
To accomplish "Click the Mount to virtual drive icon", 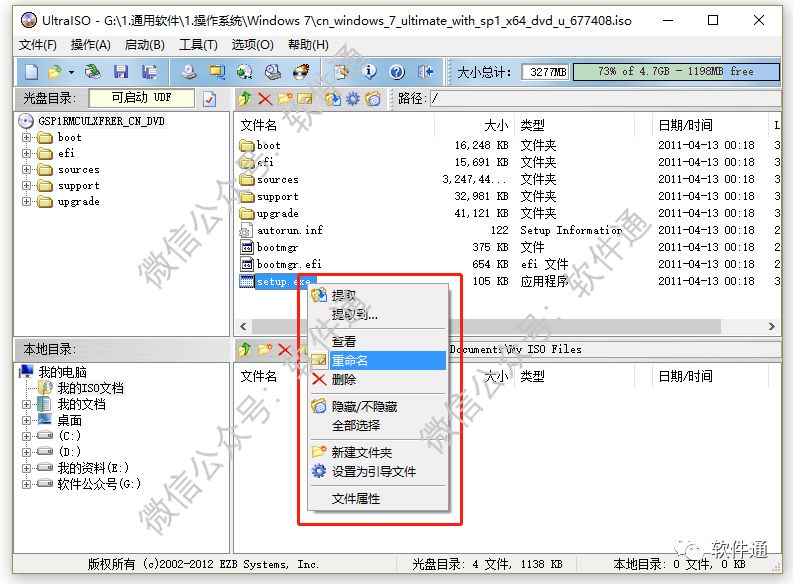I will [x=273, y=72].
